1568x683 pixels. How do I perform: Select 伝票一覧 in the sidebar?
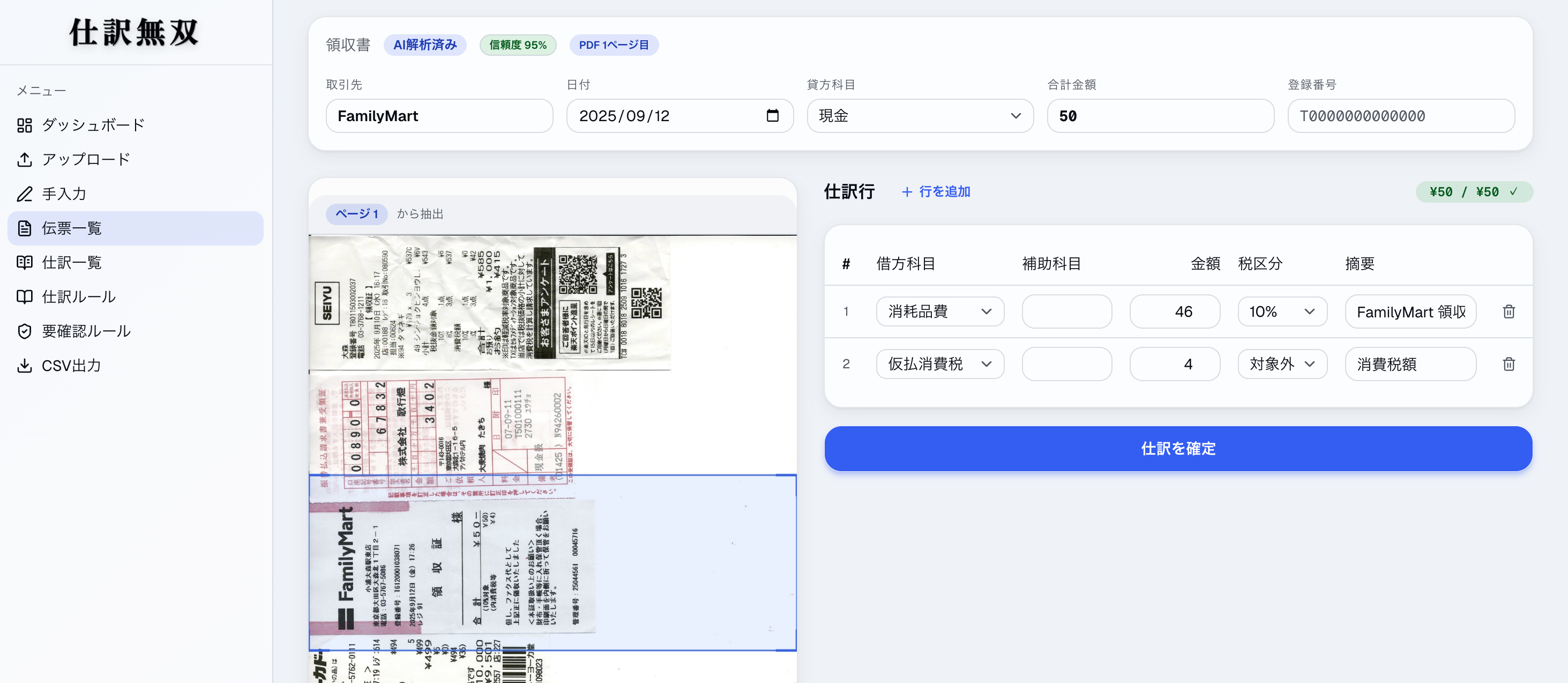135,228
